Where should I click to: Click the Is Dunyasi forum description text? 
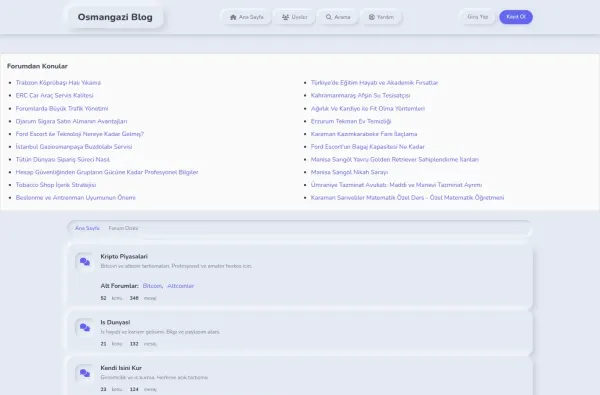click(x=160, y=332)
